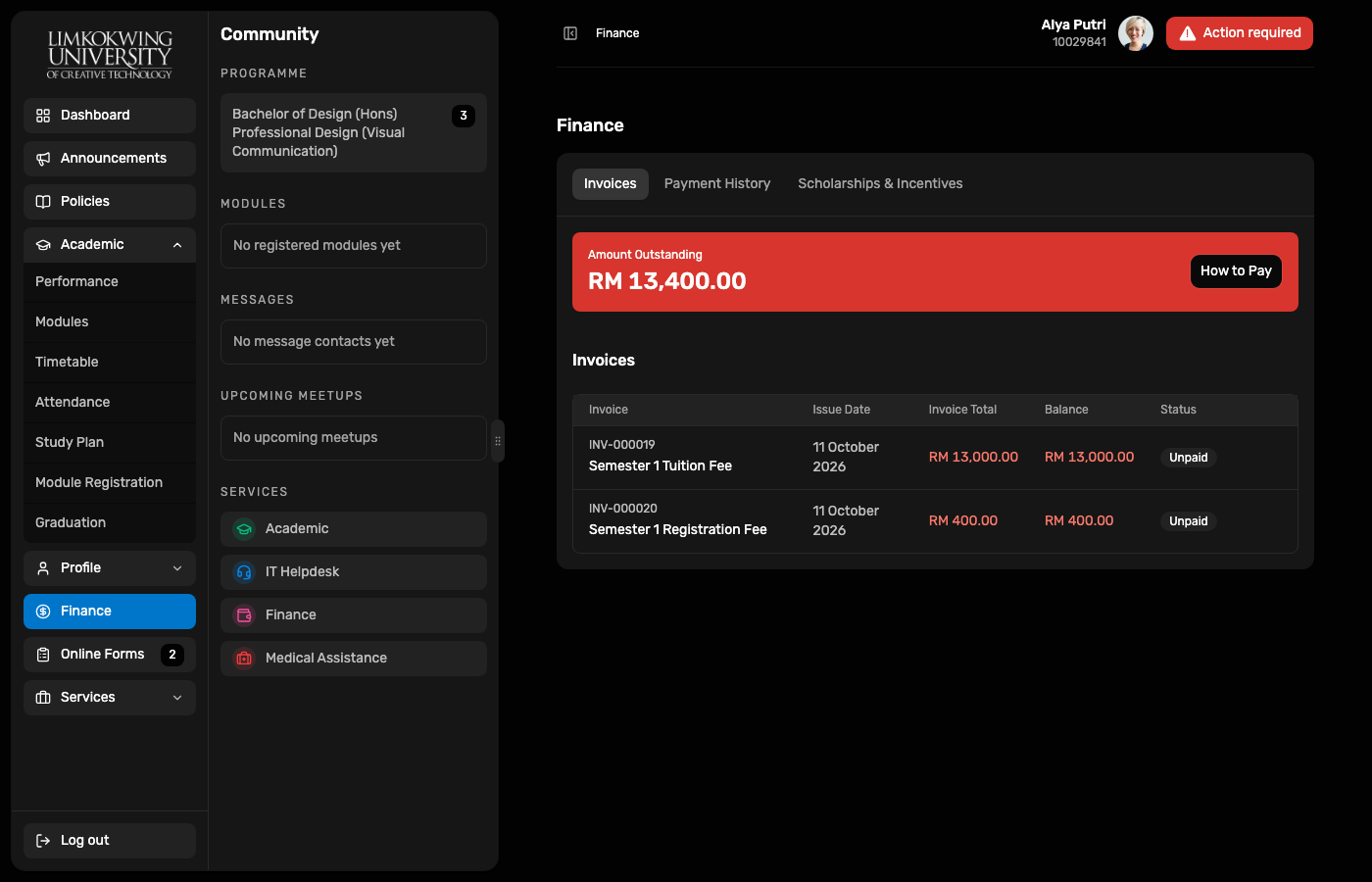Collapse the Academic section chevron
The height and width of the screenshot is (882, 1372).
coord(177,245)
